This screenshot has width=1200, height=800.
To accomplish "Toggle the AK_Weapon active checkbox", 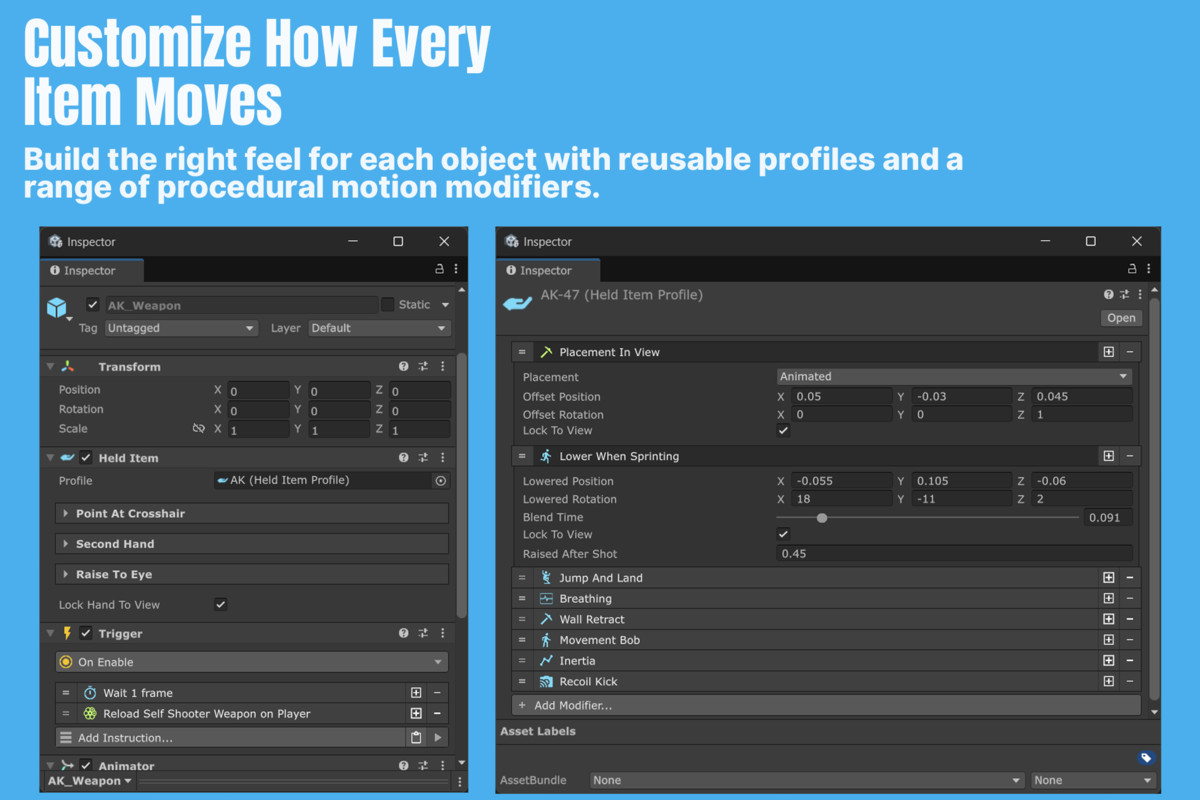I will coord(93,305).
